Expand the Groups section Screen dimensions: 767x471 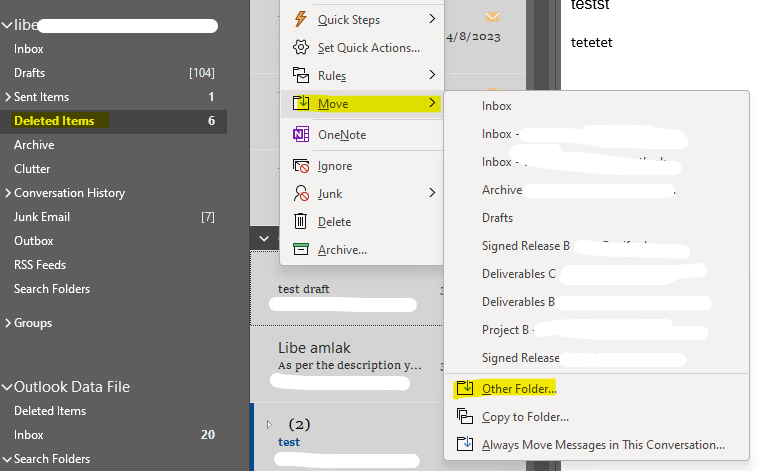pyautogui.click(x=7, y=323)
